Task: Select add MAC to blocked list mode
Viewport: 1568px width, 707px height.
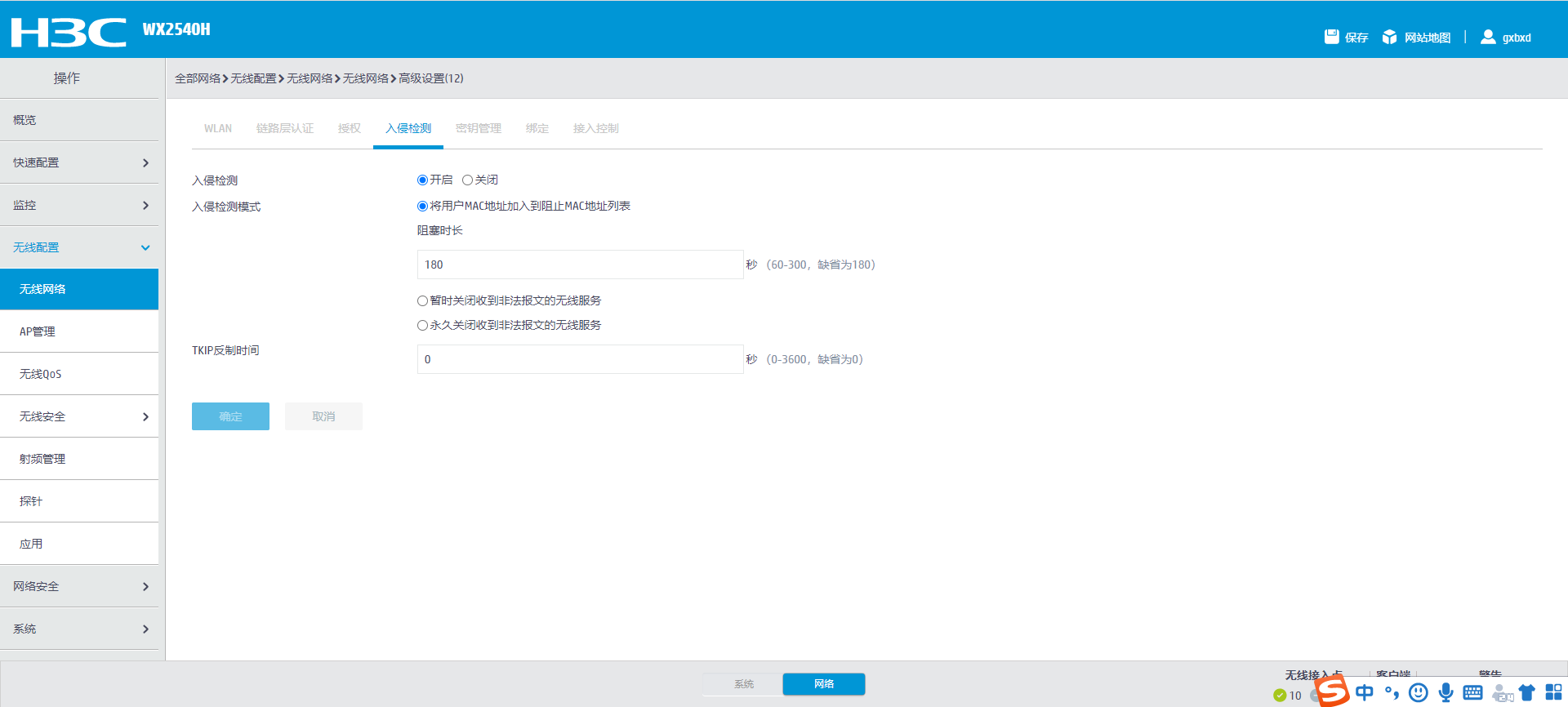Action: [422, 206]
